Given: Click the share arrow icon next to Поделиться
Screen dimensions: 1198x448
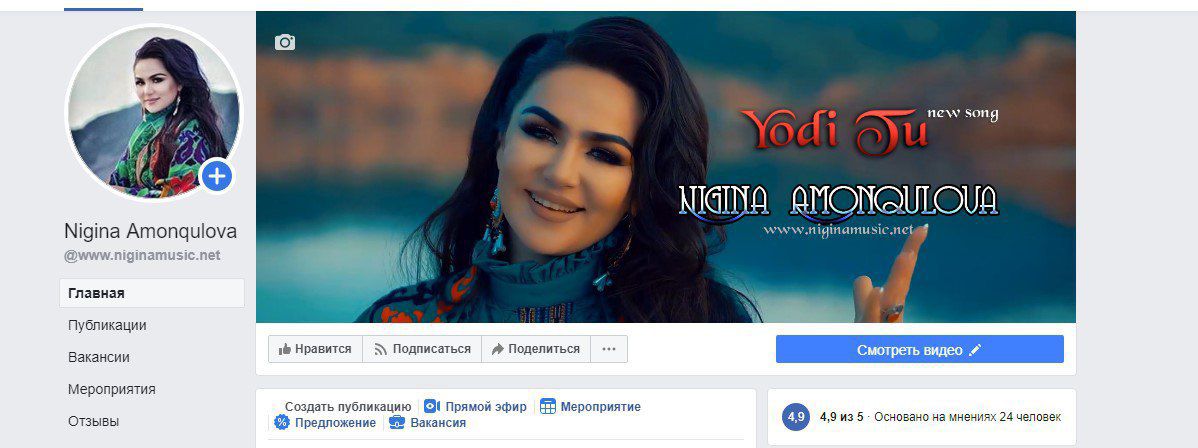Looking at the screenshot, I should (497, 349).
